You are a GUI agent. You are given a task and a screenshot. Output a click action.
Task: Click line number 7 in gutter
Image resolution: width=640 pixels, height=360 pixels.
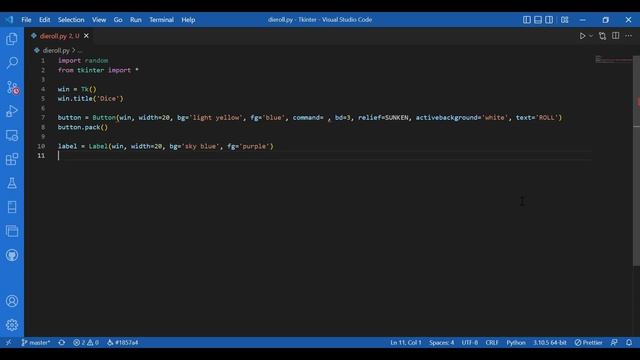coord(43,118)
